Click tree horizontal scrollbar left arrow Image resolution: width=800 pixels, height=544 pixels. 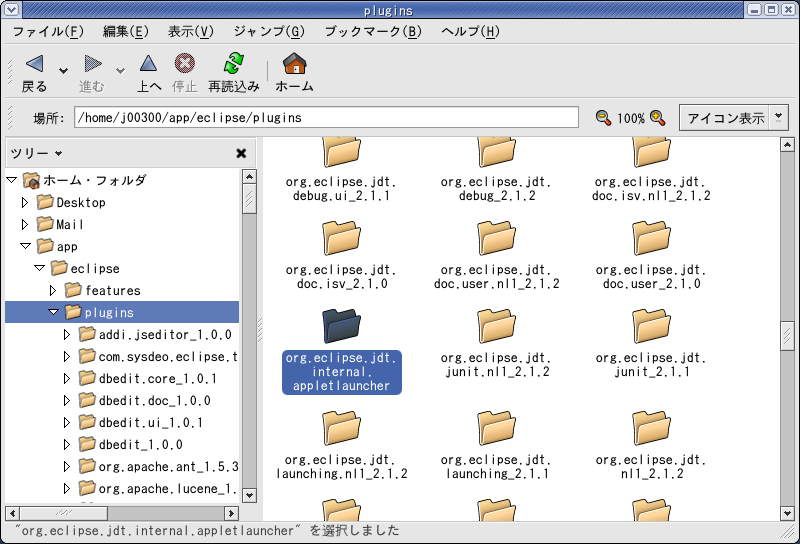[13, 513]
